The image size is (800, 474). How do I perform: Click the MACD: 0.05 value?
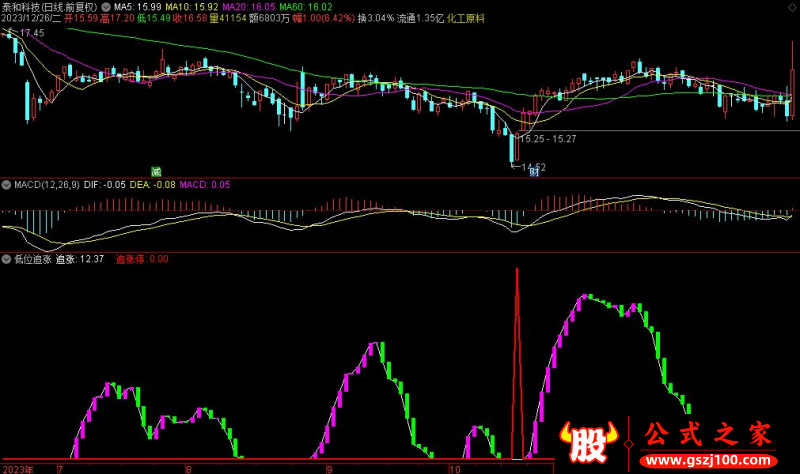(x=205, y=185)
